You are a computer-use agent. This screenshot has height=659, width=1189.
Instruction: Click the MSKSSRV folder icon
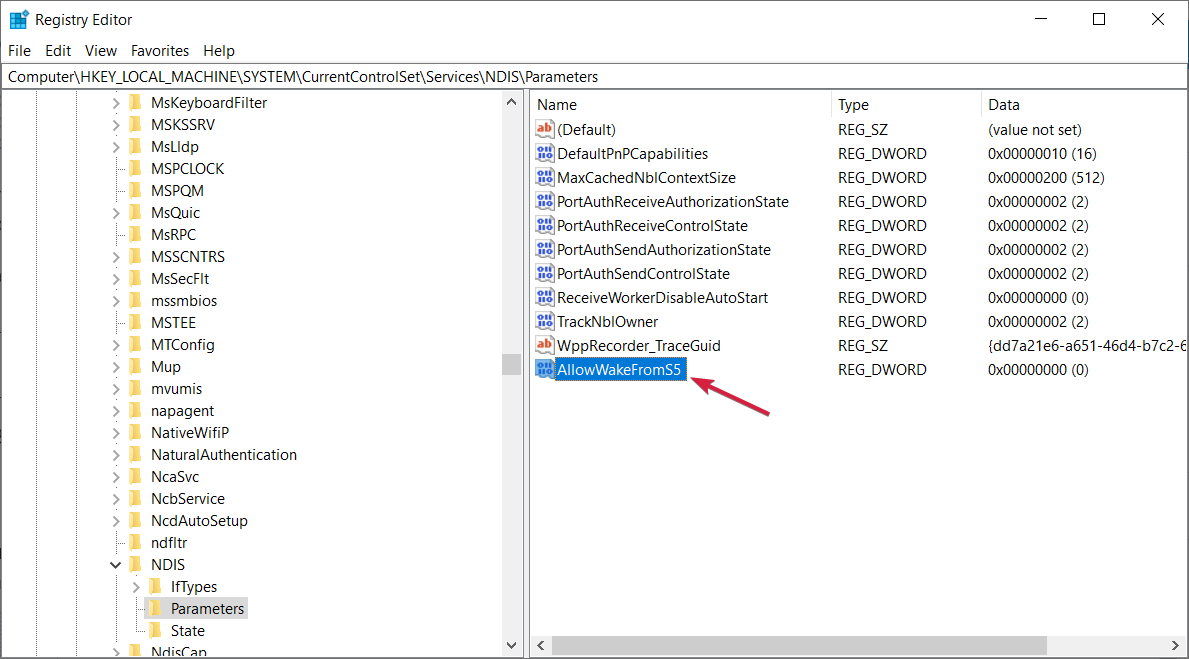point(136,124)
